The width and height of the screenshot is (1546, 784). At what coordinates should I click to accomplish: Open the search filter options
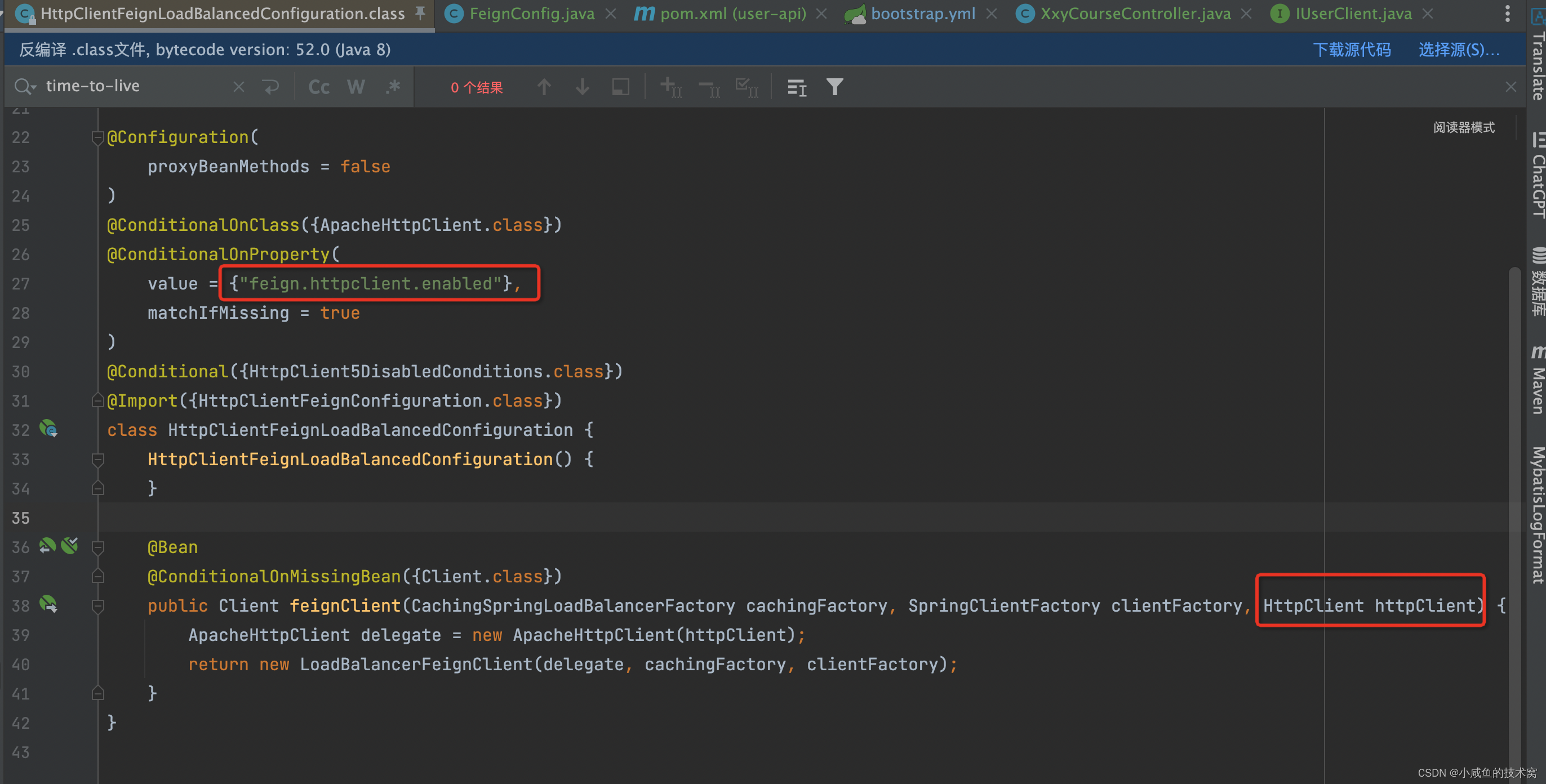[835, 87]
